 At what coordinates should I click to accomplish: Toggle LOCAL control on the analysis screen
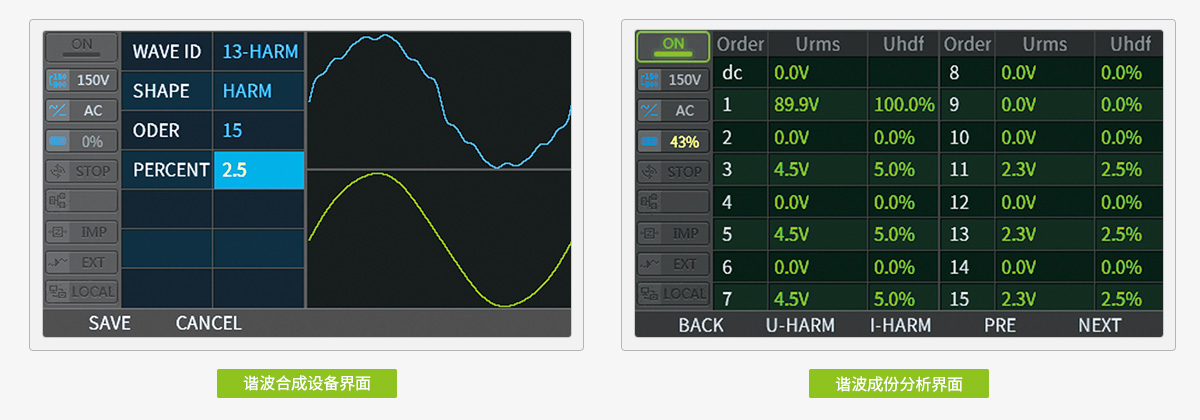pos(673,293)
